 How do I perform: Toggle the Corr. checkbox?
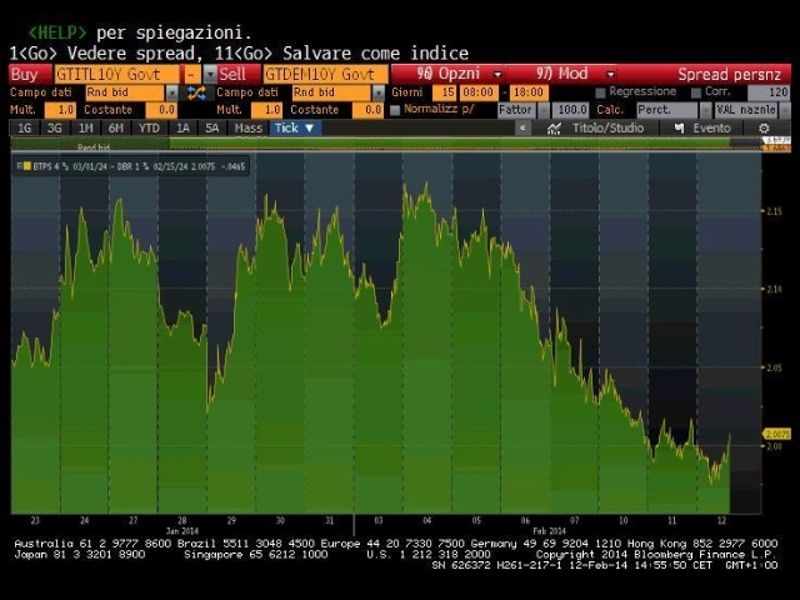pyautogui.click(x=697, y=92)
